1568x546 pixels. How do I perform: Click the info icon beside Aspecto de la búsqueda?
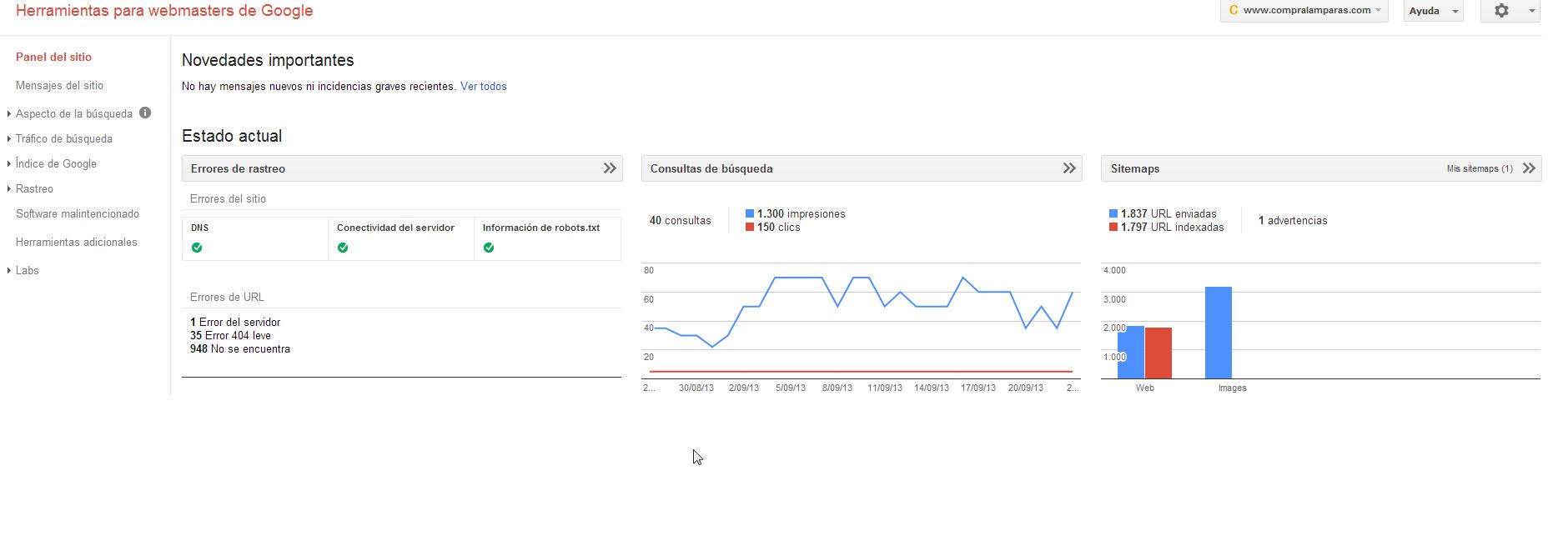point(145,113)
